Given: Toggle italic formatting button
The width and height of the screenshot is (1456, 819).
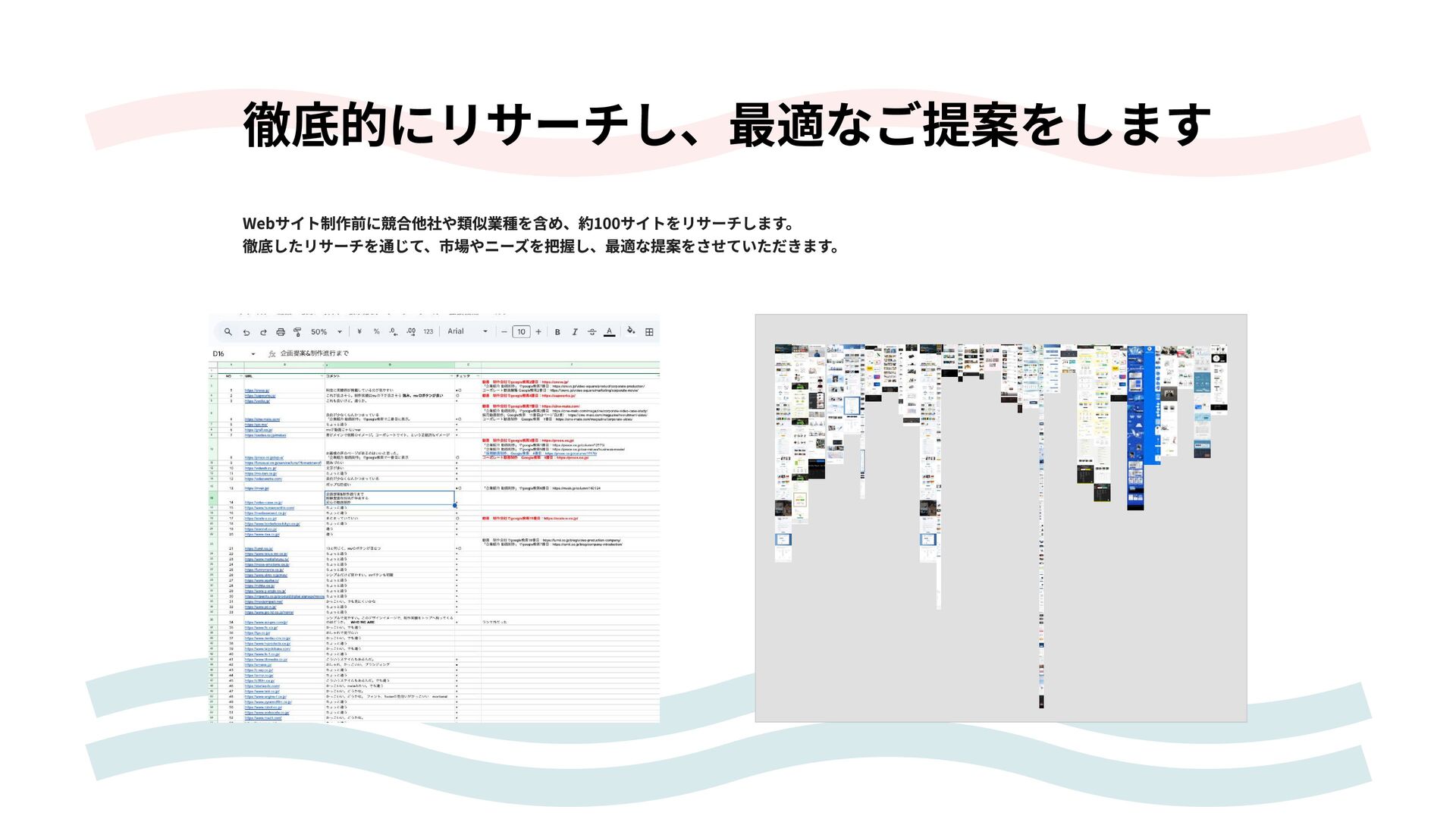Looking at the screenshot, I should [x=575, y=332].
